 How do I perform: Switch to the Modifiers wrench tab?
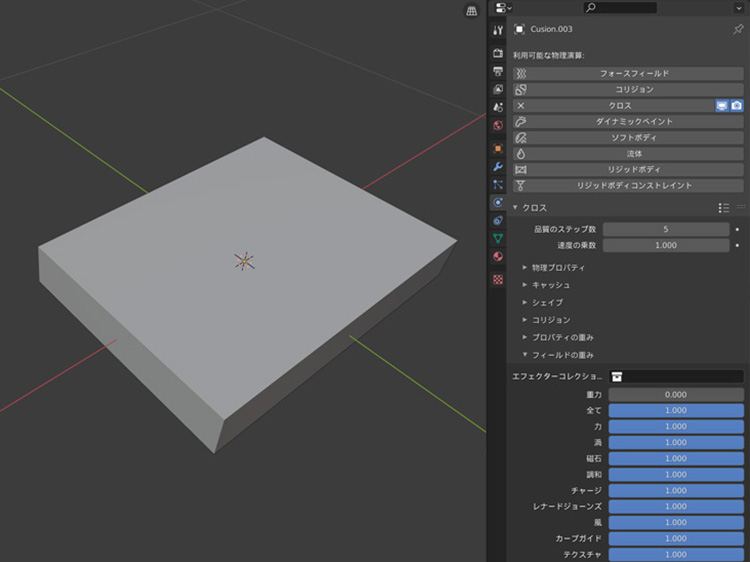click(498, 166)
